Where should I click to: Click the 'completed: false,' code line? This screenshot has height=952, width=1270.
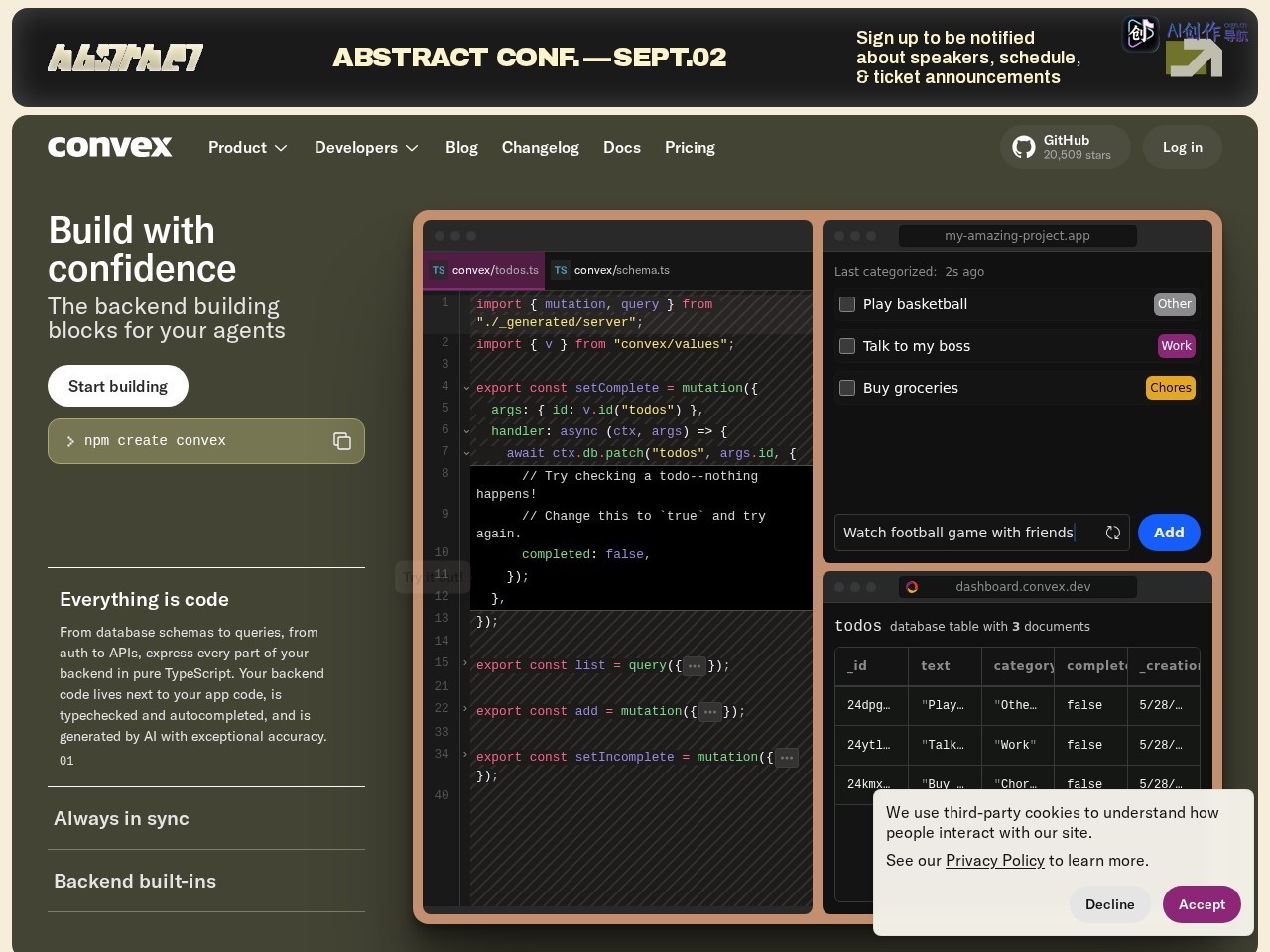pos(585,555)
